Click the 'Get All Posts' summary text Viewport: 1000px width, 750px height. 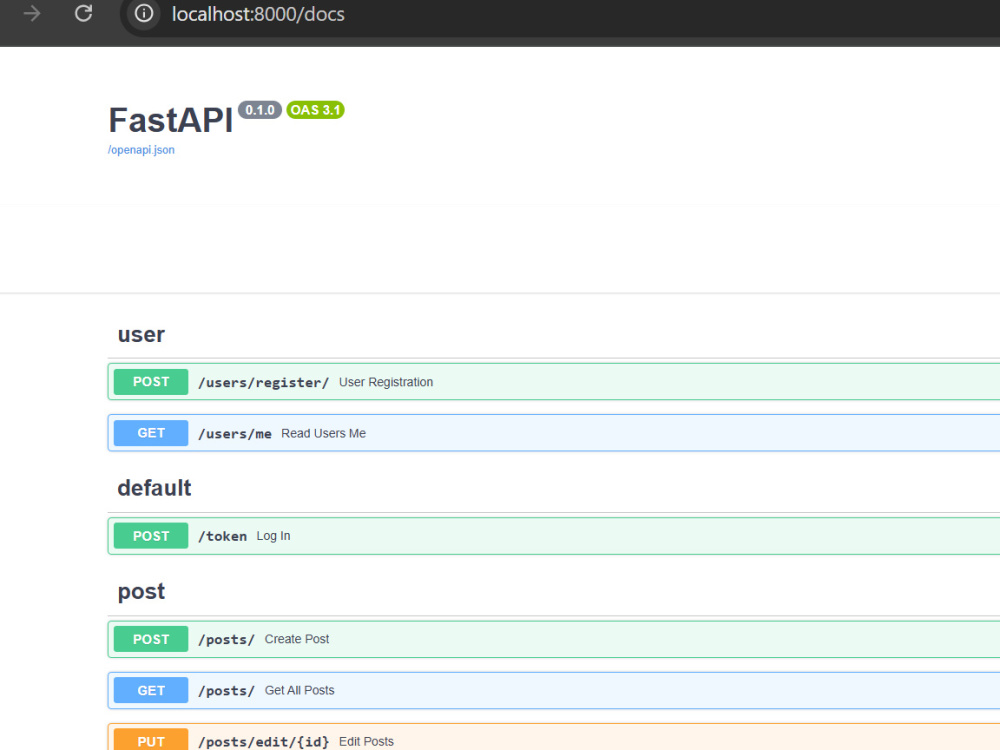(299, 690)
